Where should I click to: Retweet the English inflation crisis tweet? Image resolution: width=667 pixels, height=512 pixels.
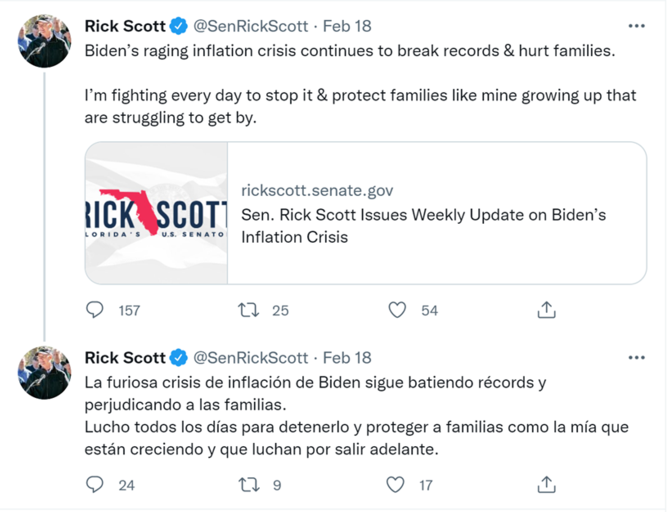click(249, 310)
